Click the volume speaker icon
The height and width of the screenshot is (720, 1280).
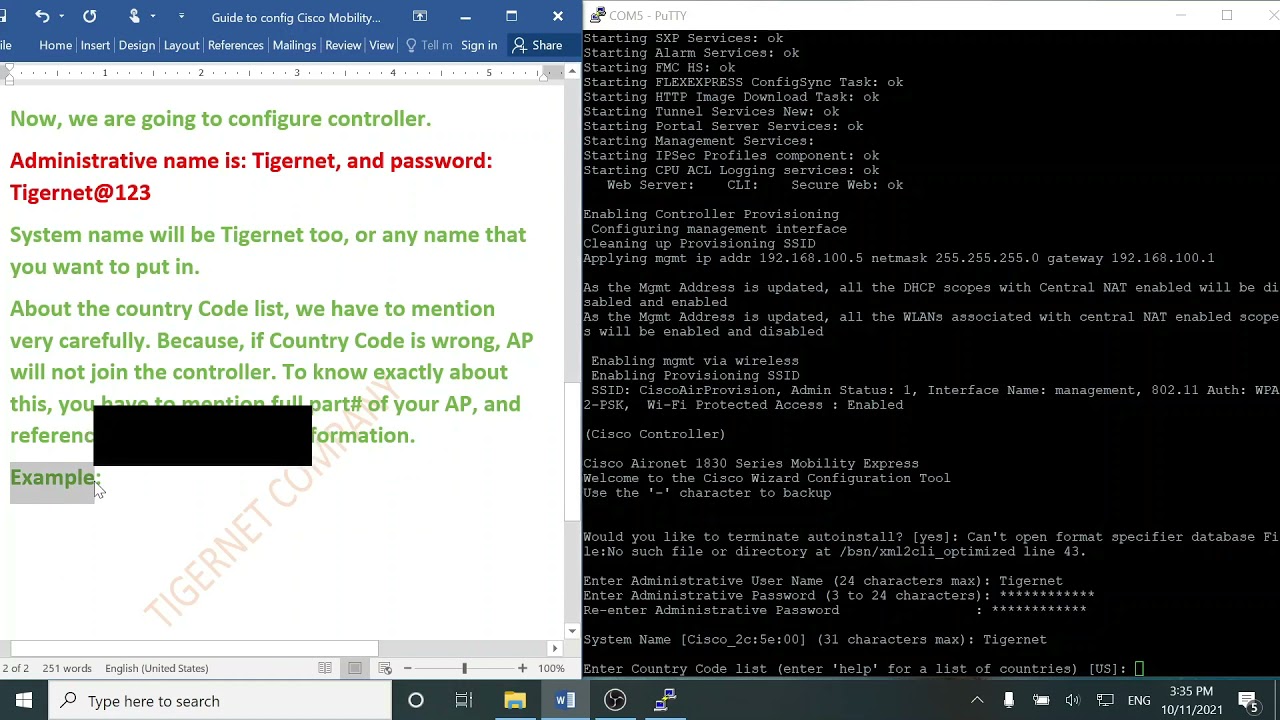pyautogui.click(x=1073, y=701)
